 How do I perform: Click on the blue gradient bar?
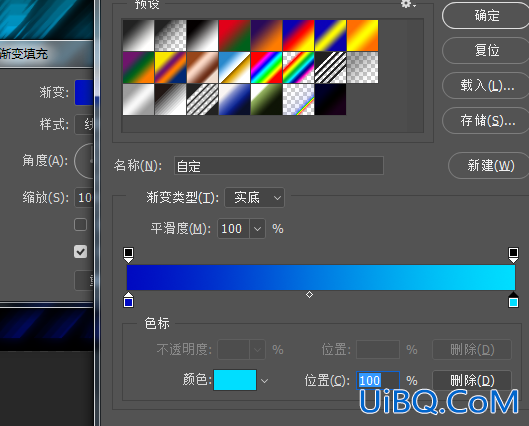click(x=321, y=277)
